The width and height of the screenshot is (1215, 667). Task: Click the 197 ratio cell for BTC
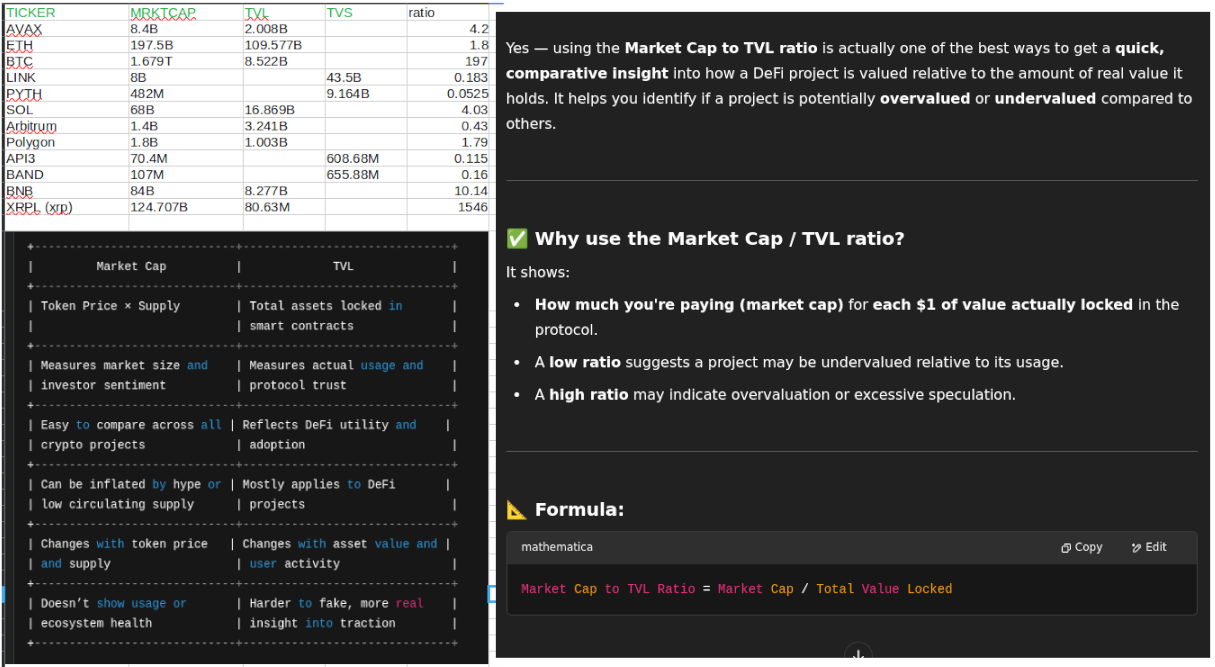coord(448,61)
